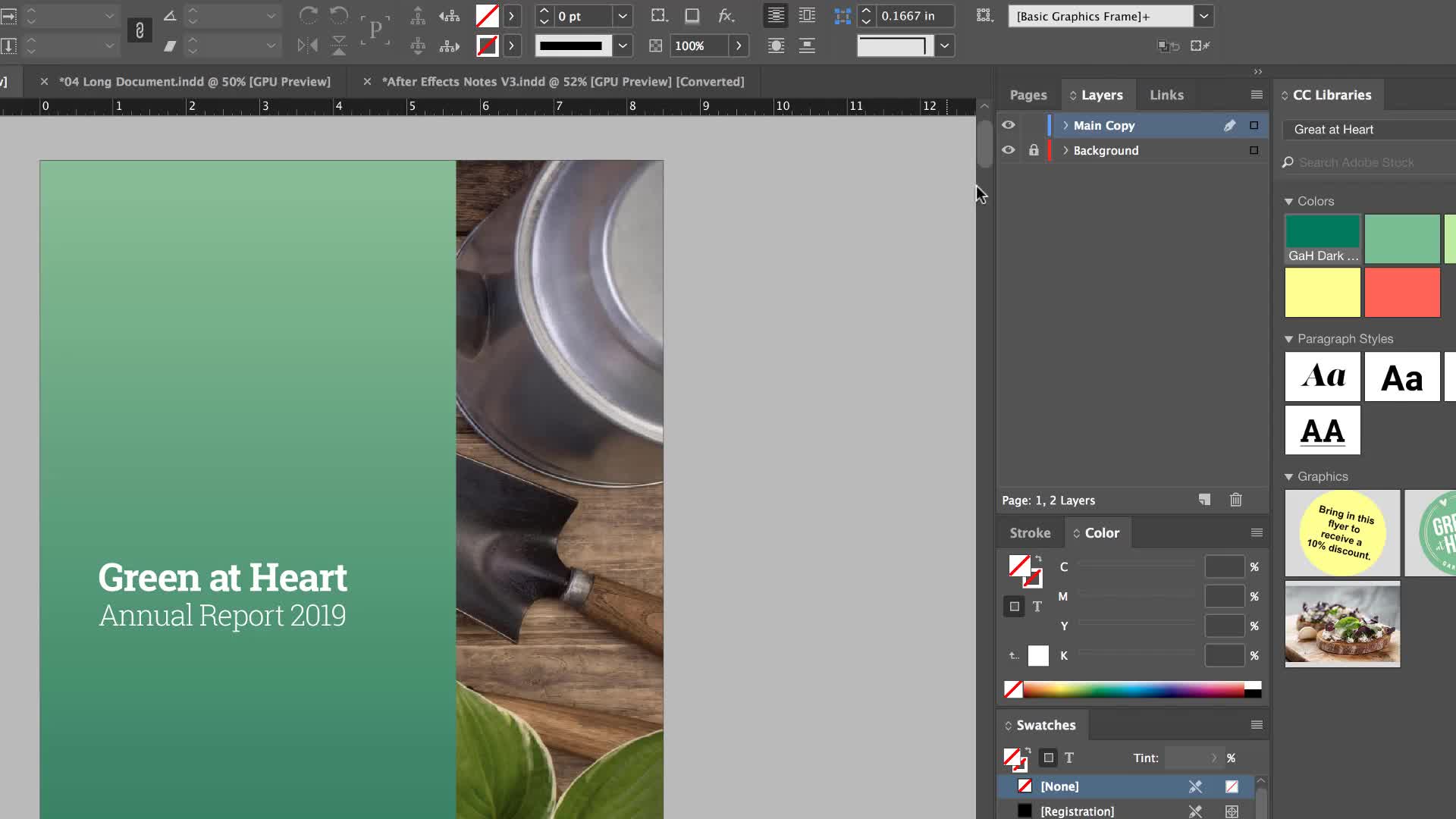The height and width of the screenshot is (819, 1456).
Task: Click the clear transformations icon
Action: click(1168, 46)
